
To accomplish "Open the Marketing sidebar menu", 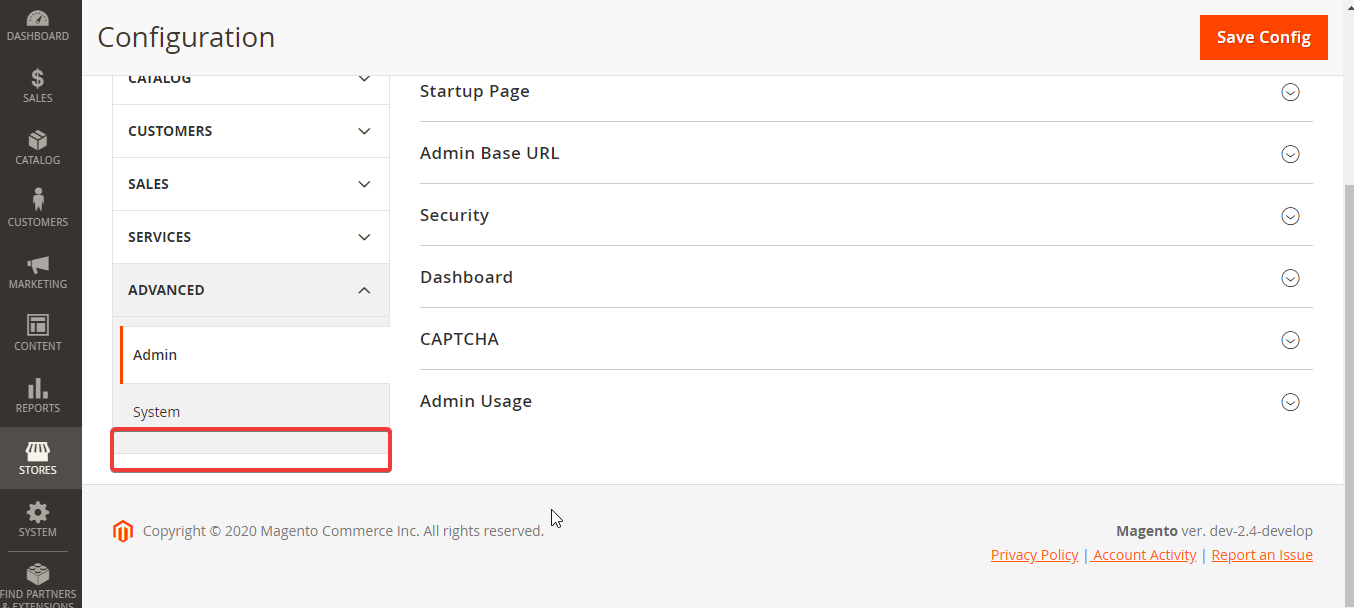I will click(40, 272).
